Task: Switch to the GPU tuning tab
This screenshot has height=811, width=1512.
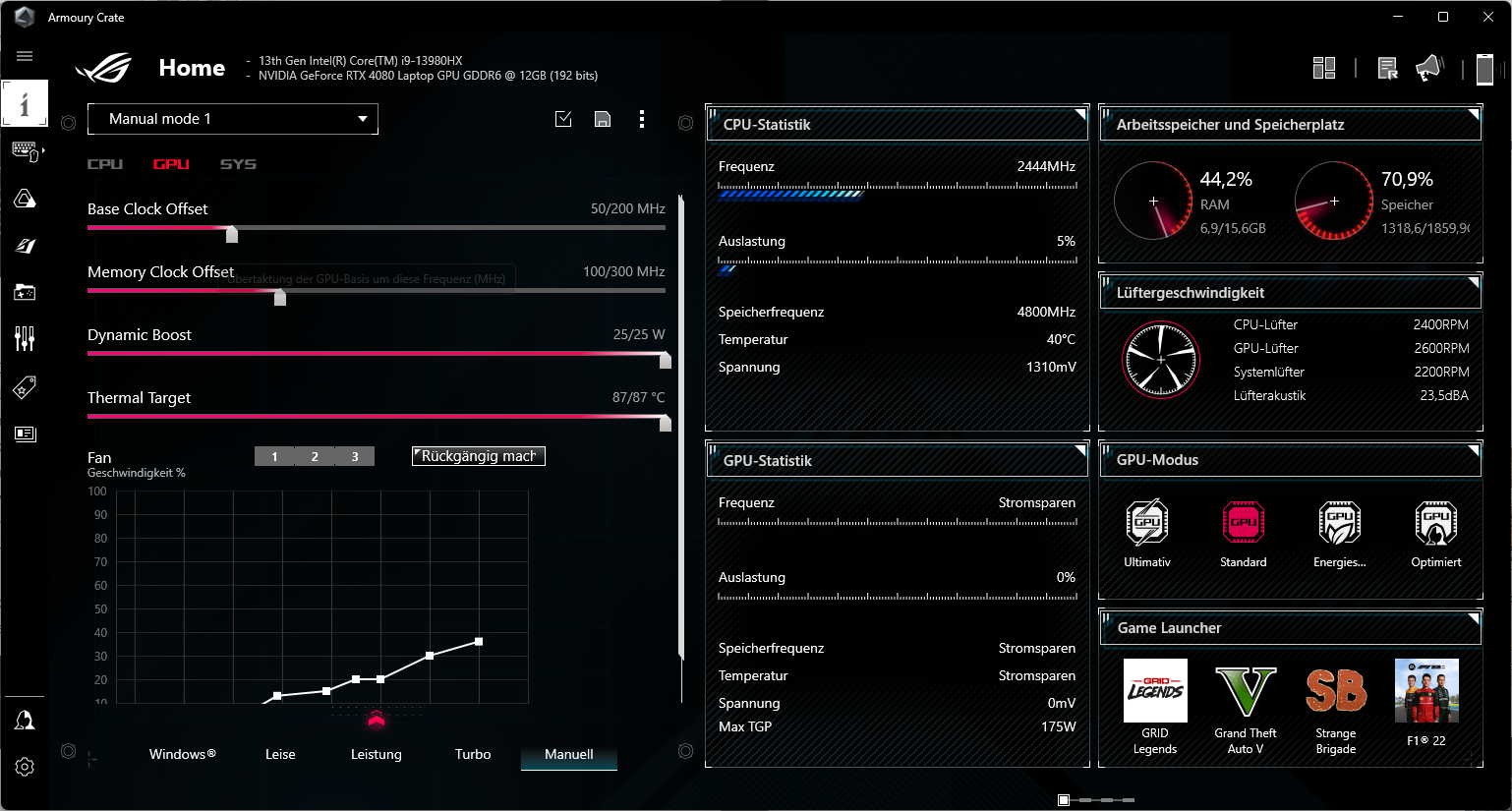Action: tap(171, 164)
